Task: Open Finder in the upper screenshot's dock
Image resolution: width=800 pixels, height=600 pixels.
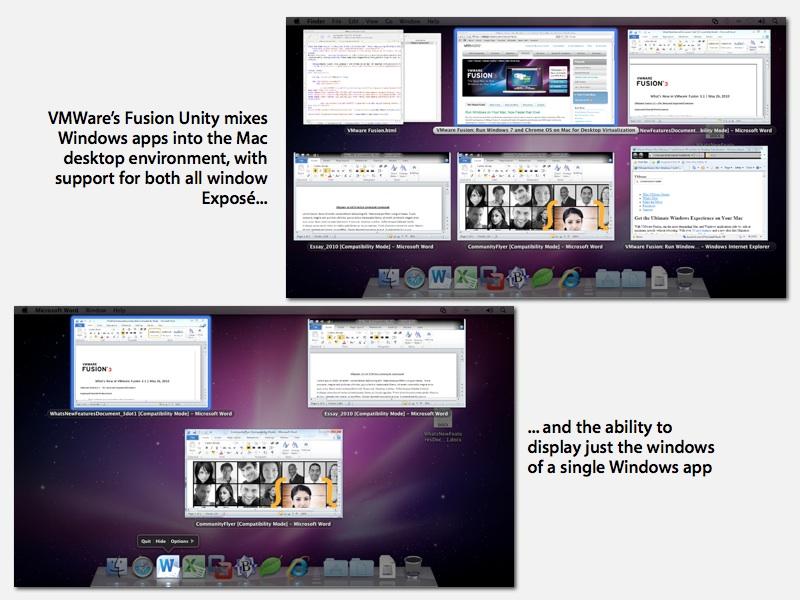Action: [x=390, y=279]
